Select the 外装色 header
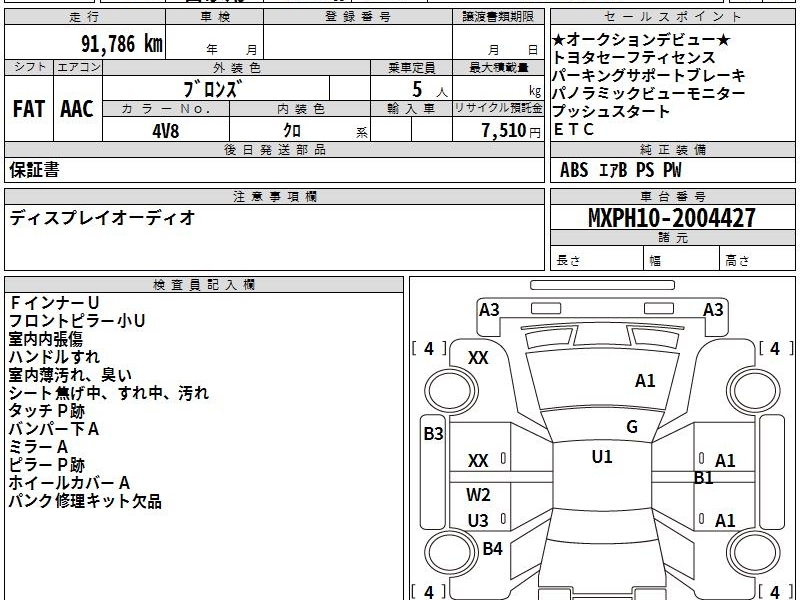The image size is (800, 600). pos(237,67)
